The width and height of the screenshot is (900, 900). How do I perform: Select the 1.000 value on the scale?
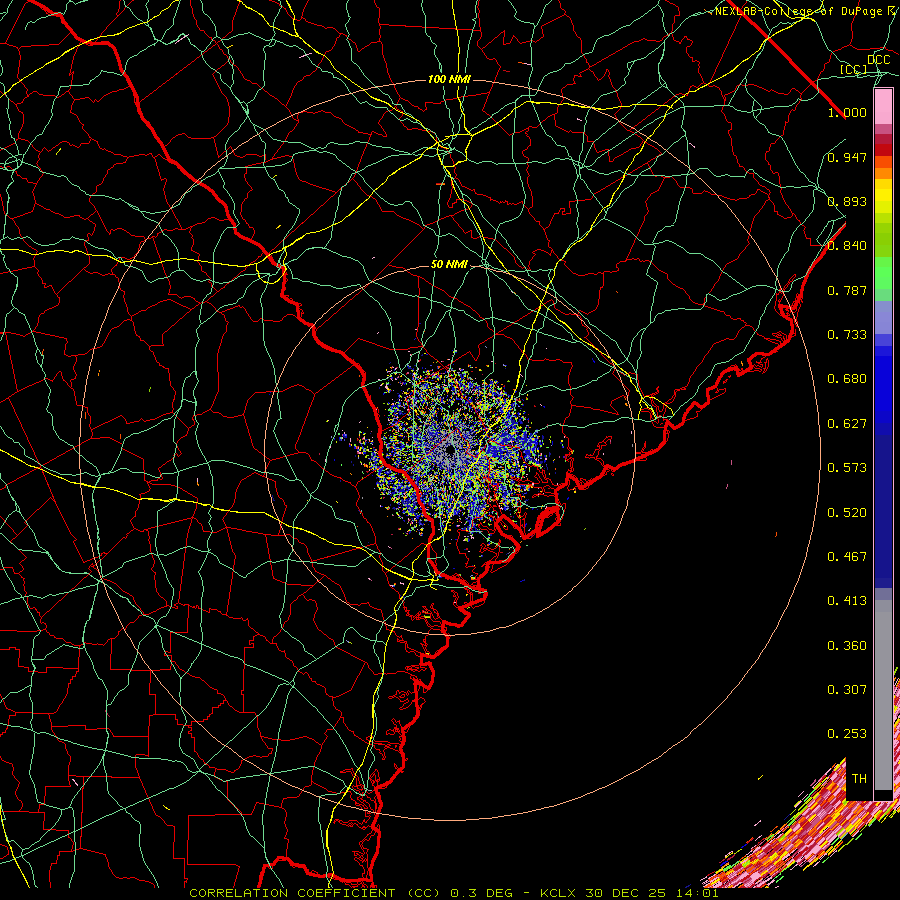847,112
